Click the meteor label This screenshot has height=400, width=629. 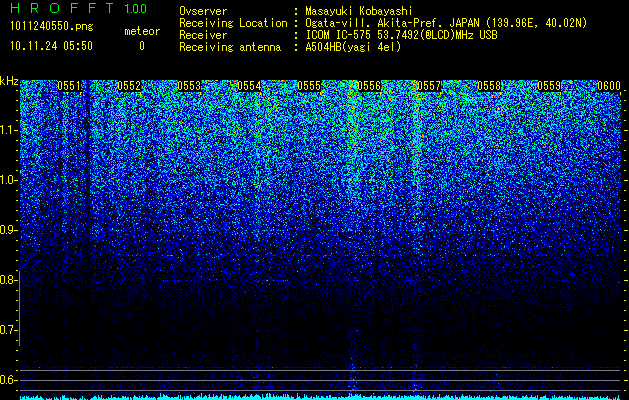(142, 31)
